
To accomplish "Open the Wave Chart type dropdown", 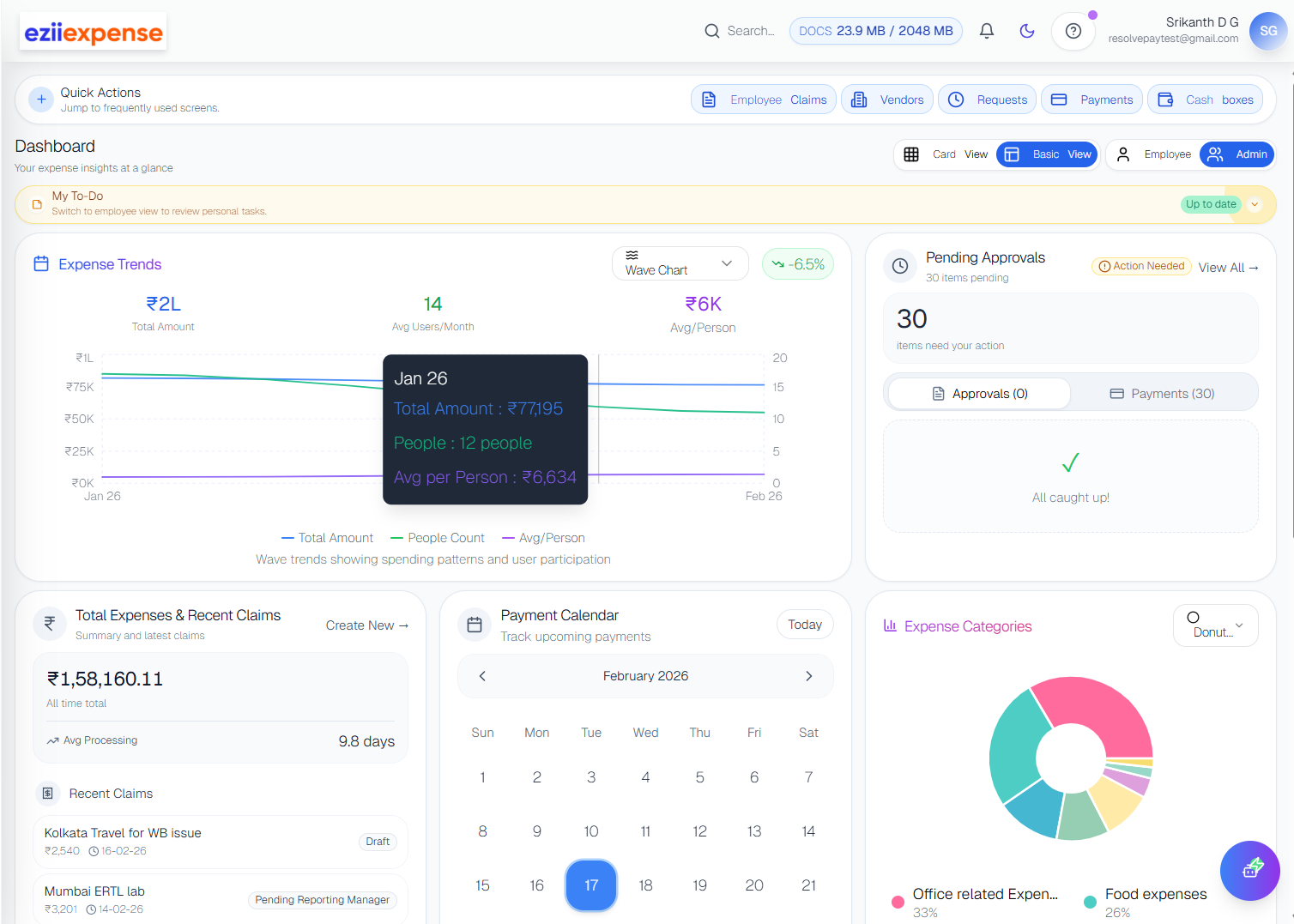I will [680, 263].
